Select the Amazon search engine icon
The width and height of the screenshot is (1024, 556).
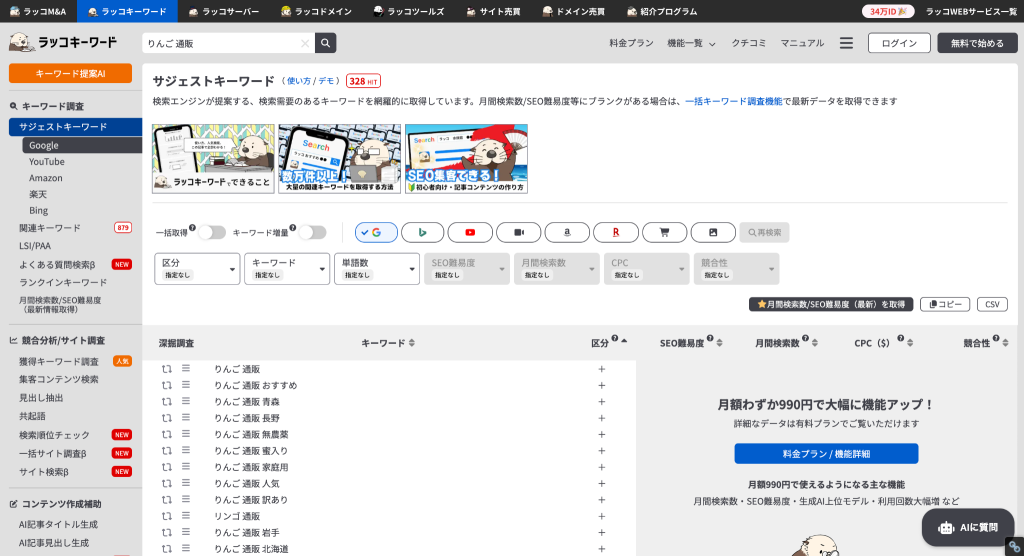[567, 232]
